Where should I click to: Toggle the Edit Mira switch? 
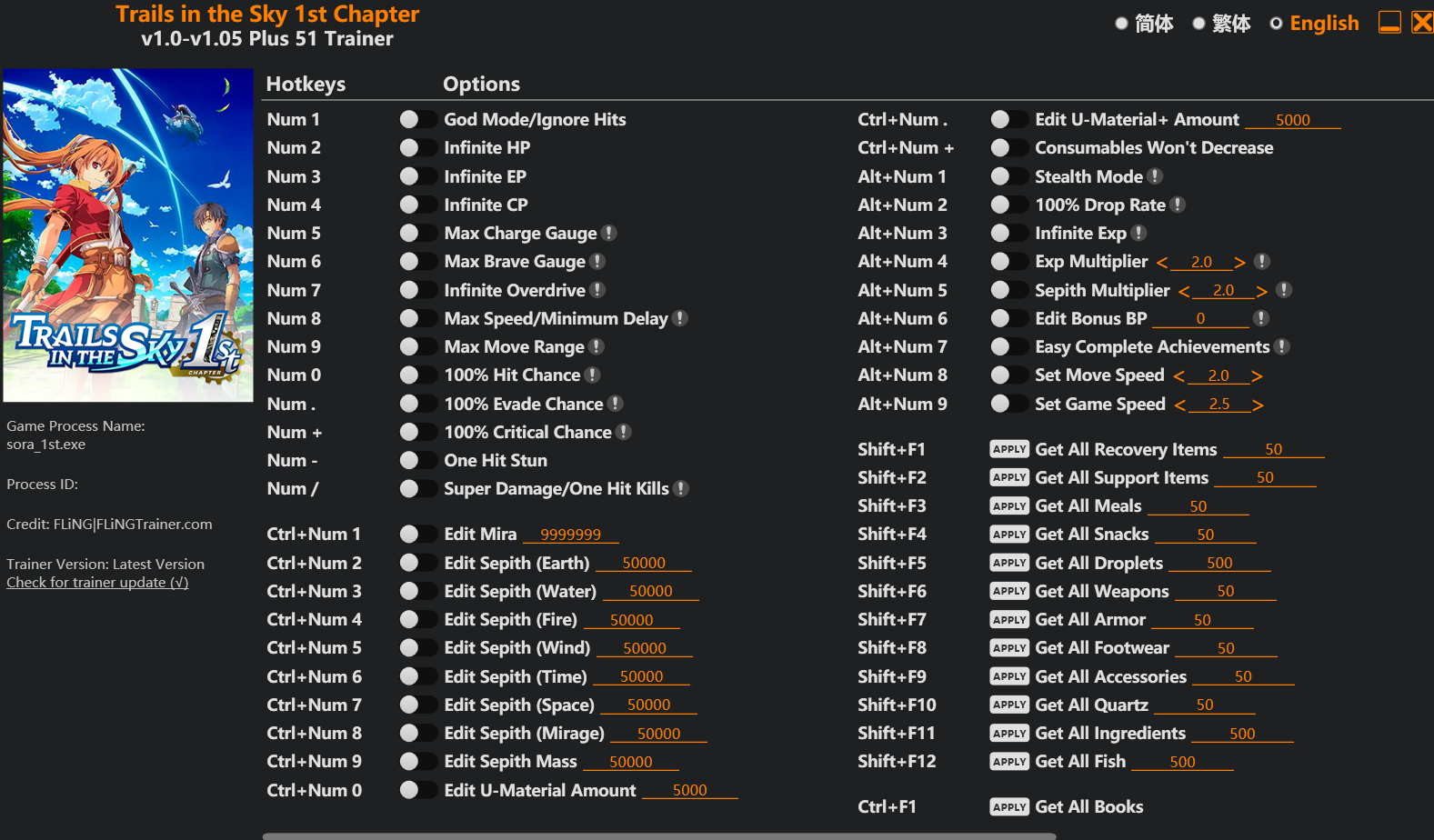(418, 534)
